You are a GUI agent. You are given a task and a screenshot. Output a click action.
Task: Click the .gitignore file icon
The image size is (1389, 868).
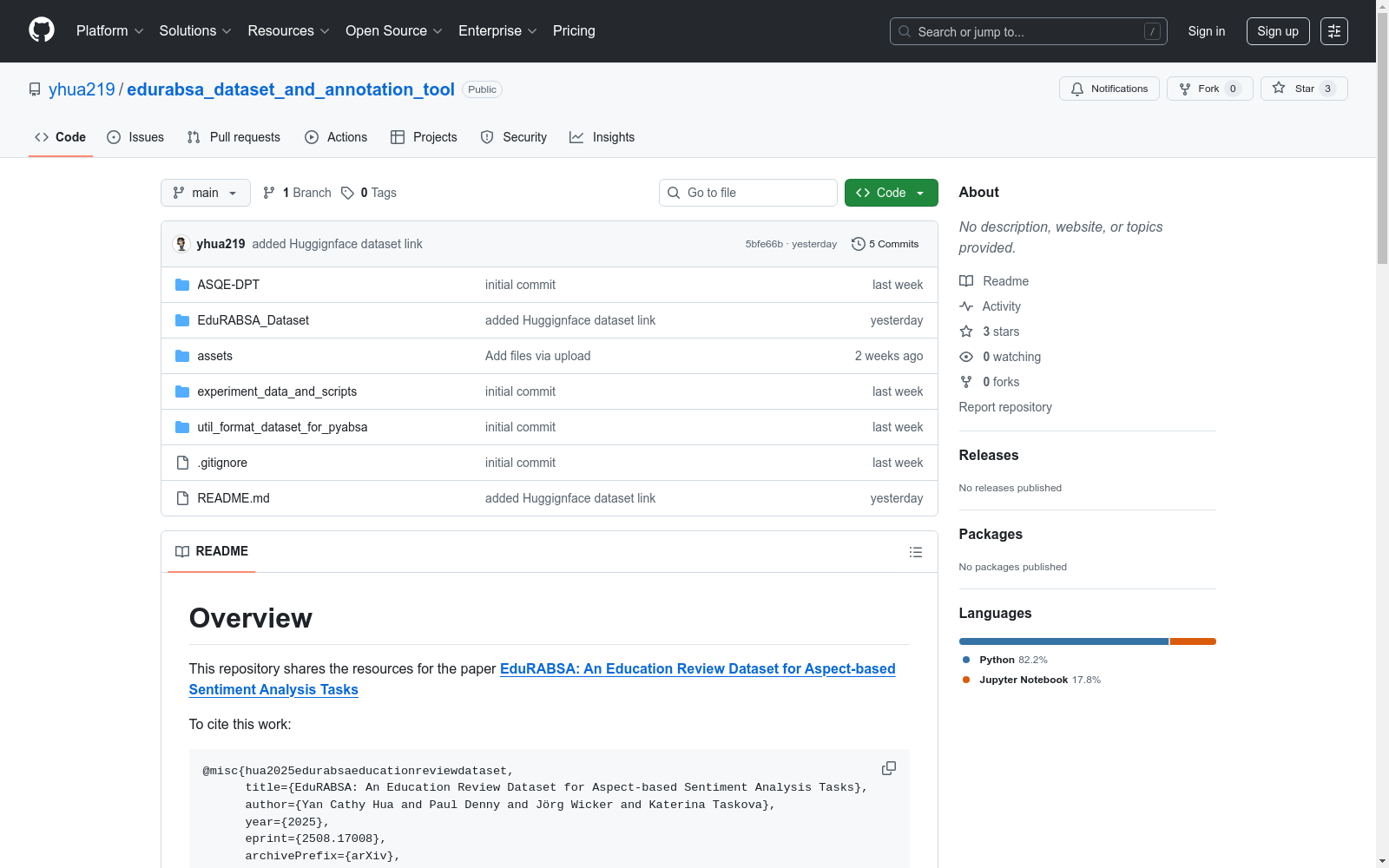pyautogui.click(x=182, y=463)
